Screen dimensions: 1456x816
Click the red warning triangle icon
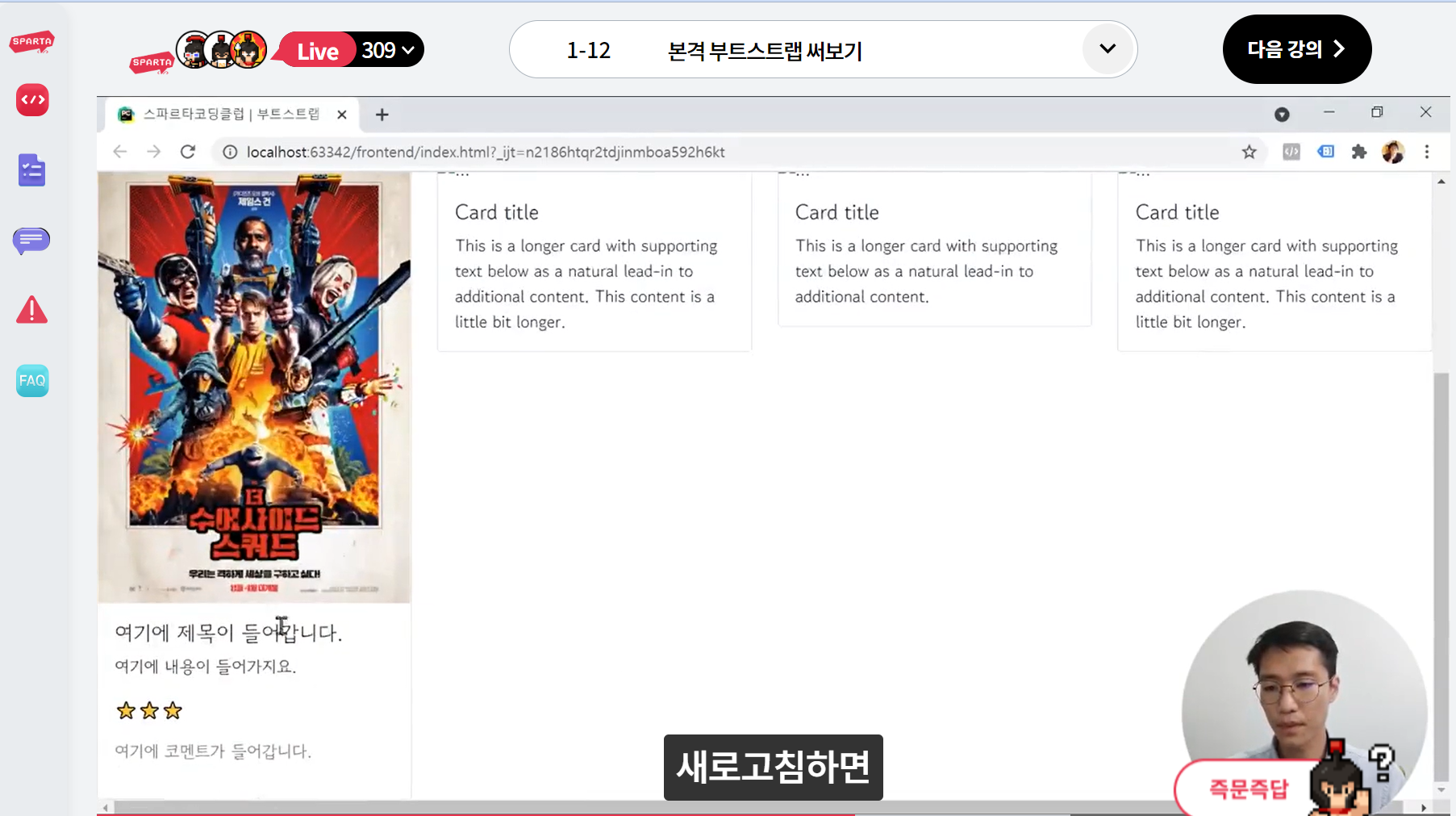pos(32,310)
